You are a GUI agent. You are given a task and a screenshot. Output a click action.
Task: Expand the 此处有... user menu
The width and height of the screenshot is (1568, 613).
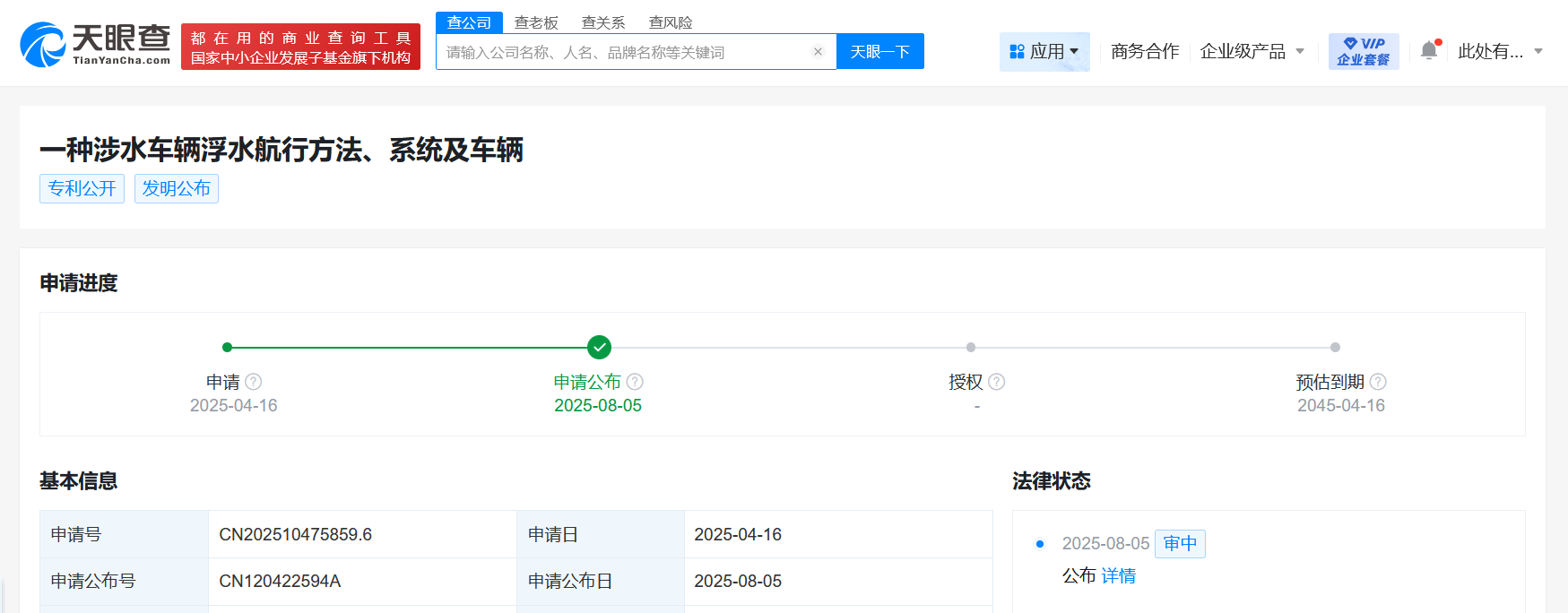pyautogui.click(x=1500, y=51)
